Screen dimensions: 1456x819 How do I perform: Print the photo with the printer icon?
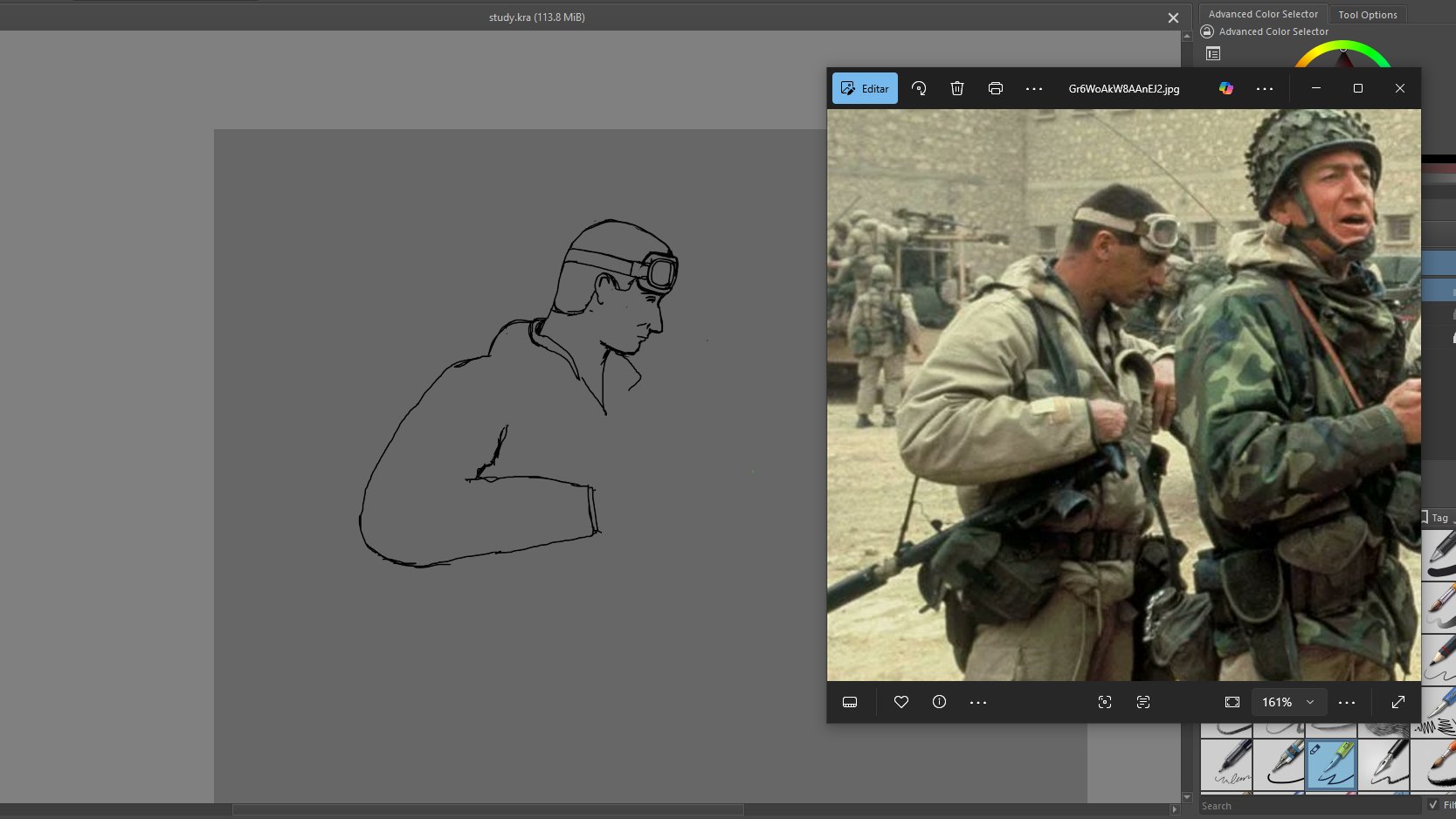pos(996,88)
